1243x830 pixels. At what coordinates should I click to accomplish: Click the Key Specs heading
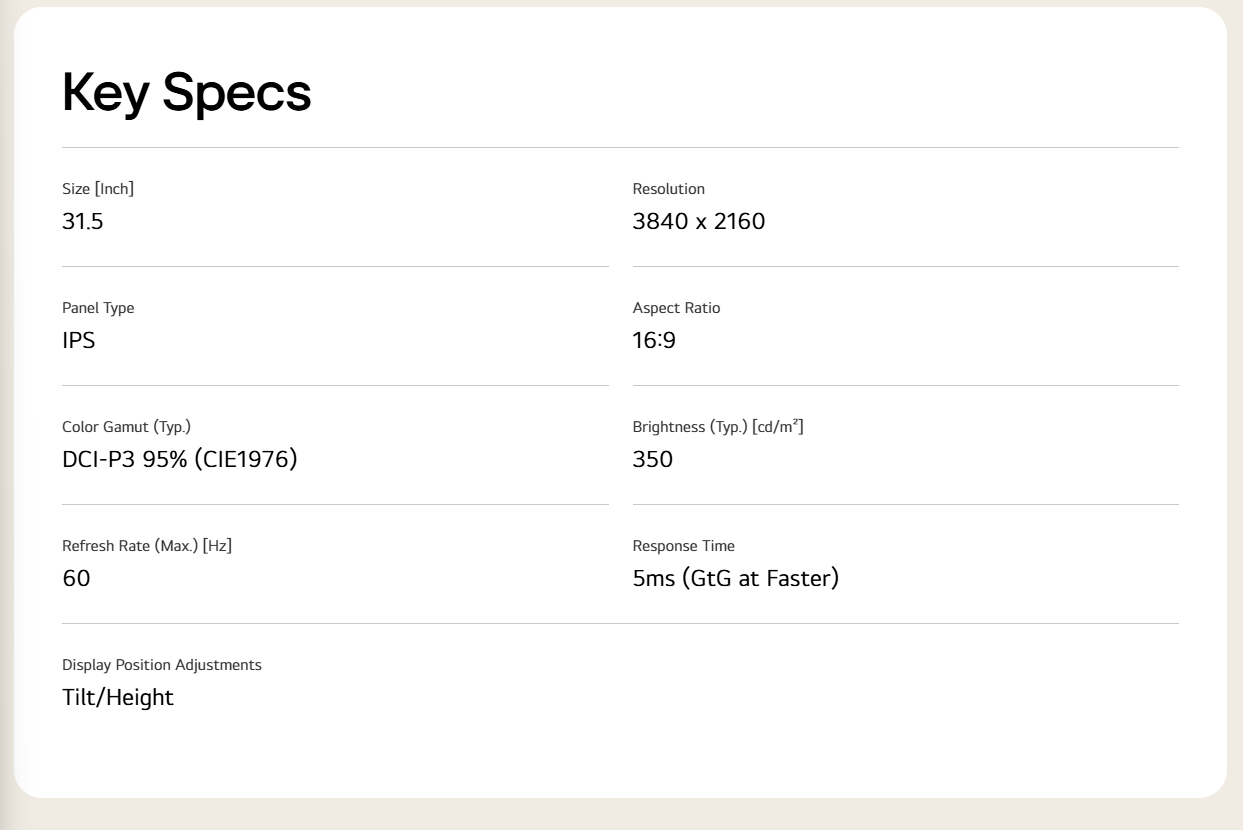pyautogui.click(x=187, y=93)
